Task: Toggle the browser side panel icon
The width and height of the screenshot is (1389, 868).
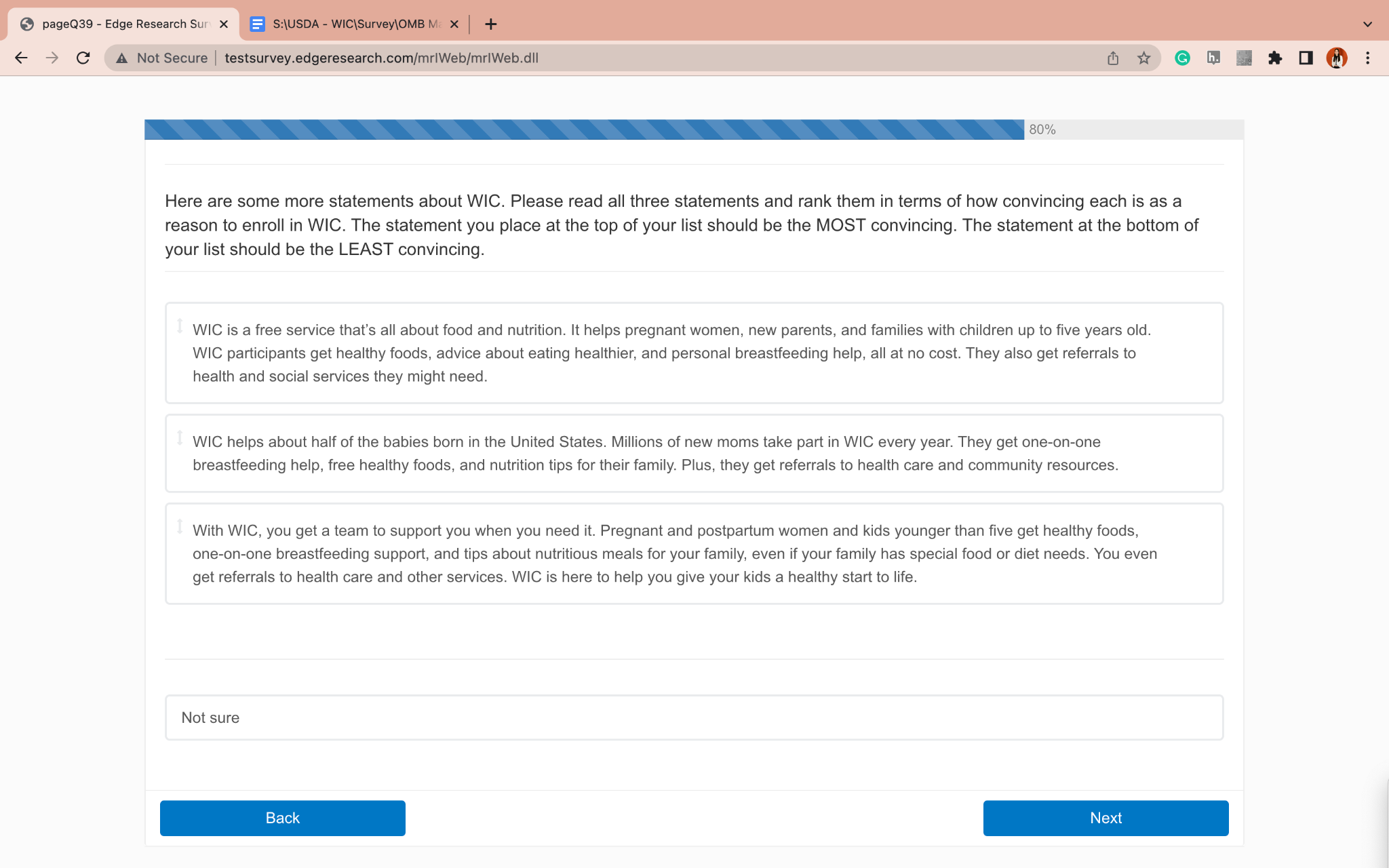Action: click(1306, 58)
